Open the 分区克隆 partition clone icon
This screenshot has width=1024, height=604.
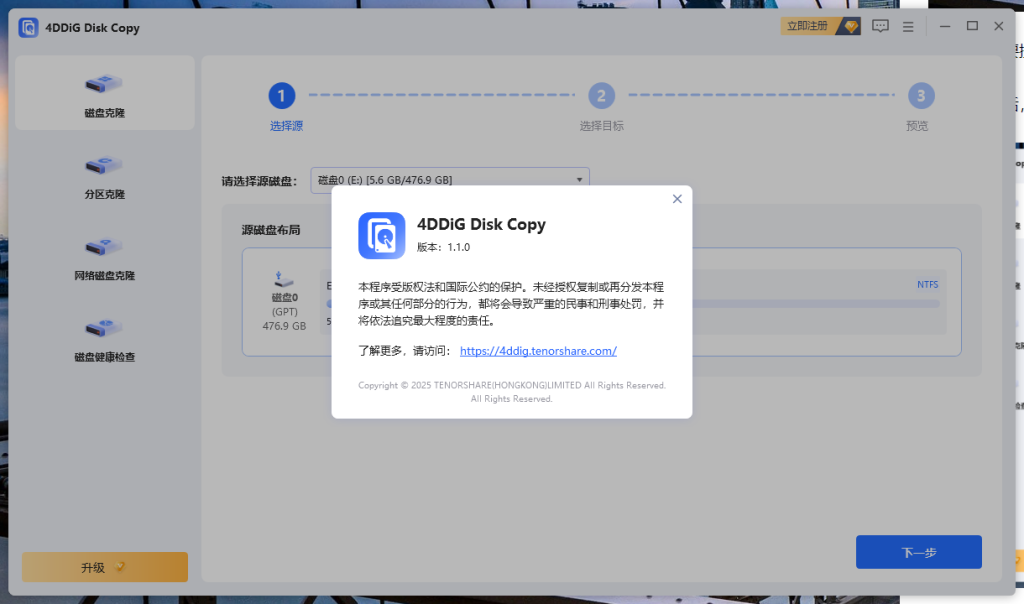[104, 165]
